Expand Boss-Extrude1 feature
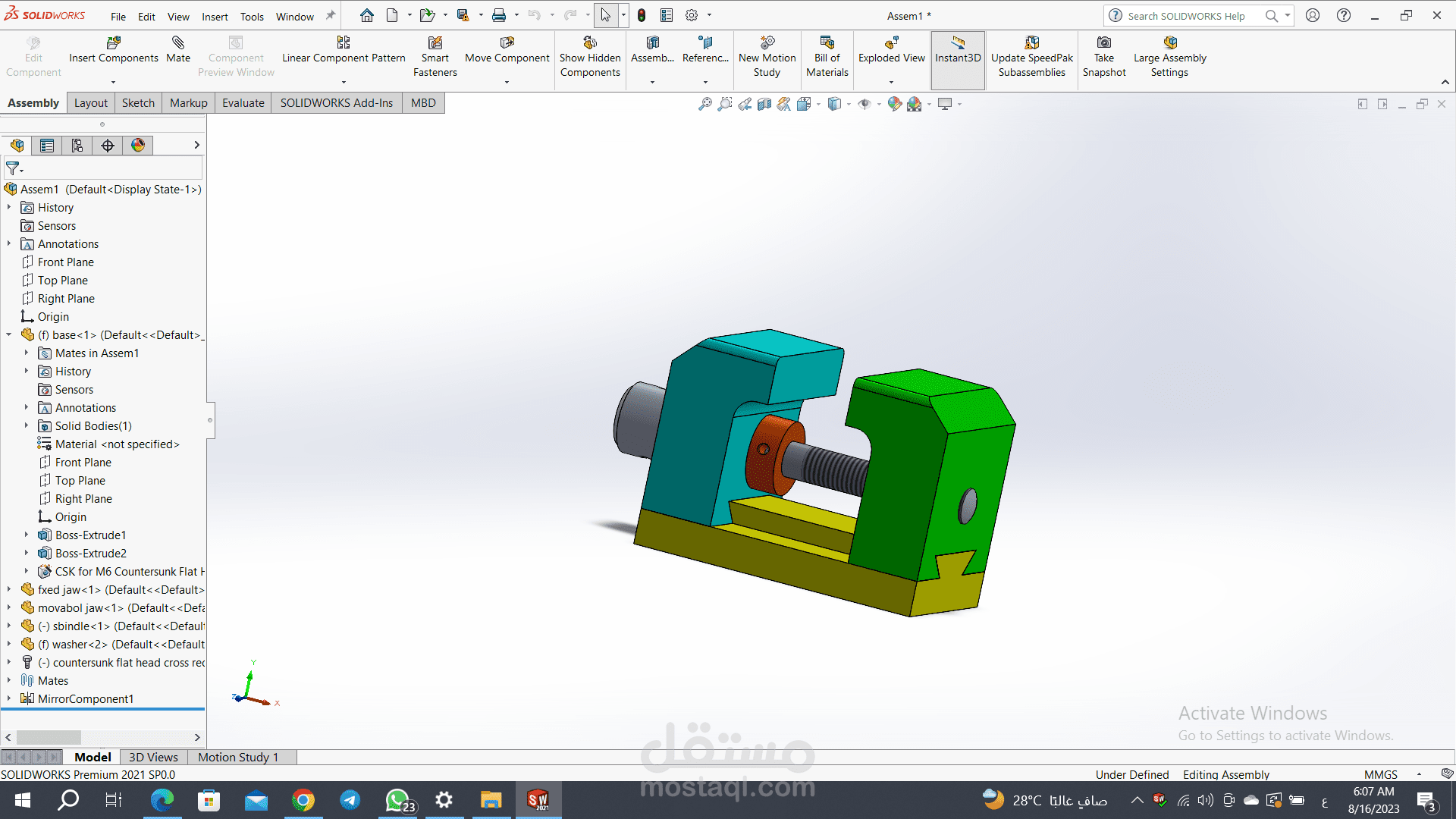1456x819 pixels. (27, 535)
